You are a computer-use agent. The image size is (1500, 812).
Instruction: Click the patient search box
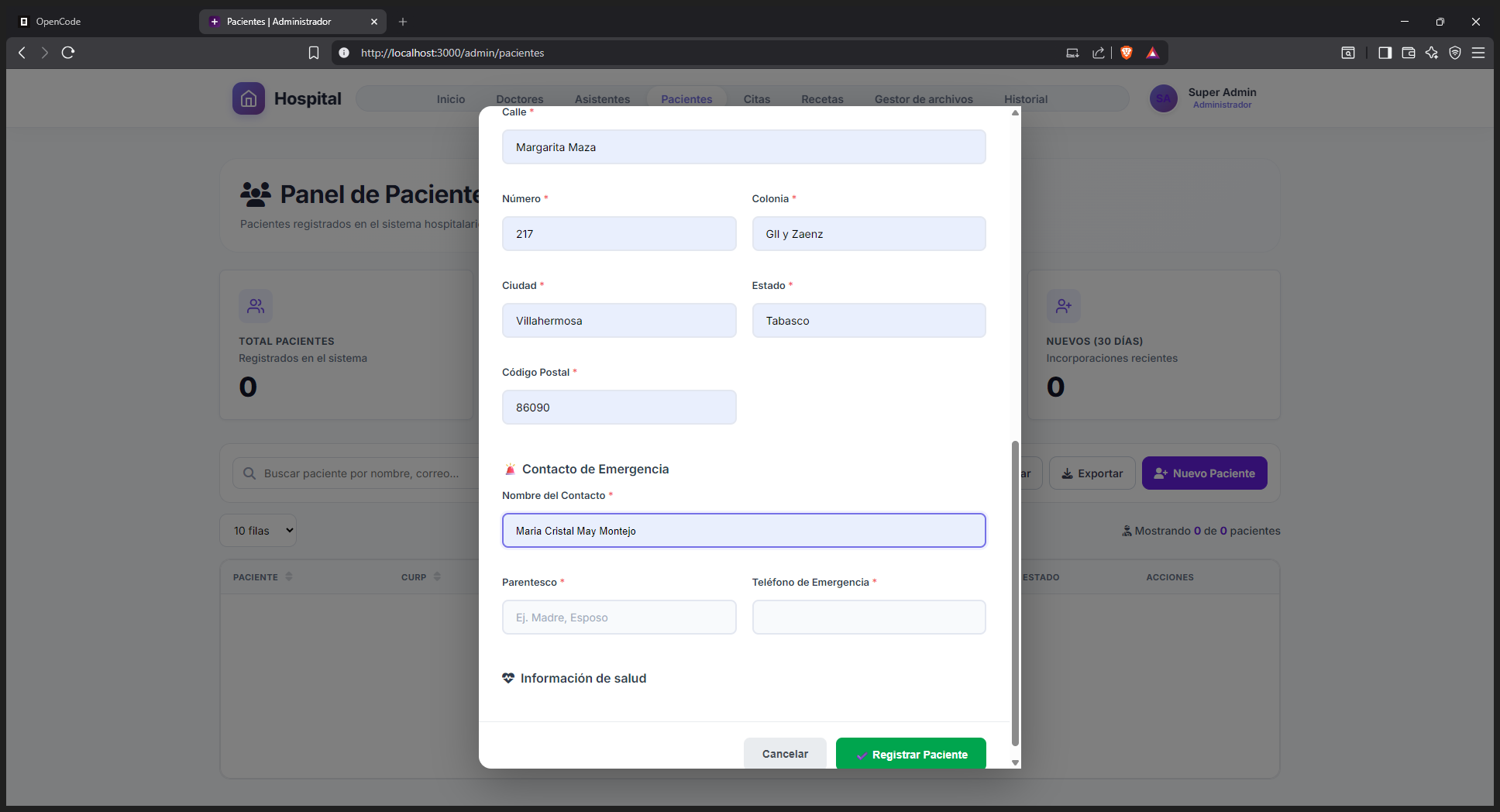[356, 473]
